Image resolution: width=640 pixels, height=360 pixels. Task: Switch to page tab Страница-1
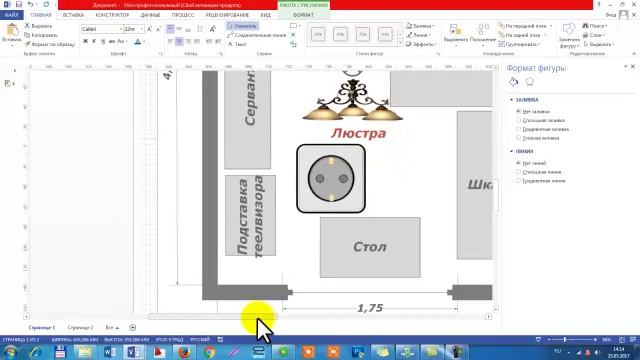coord(42,328)
